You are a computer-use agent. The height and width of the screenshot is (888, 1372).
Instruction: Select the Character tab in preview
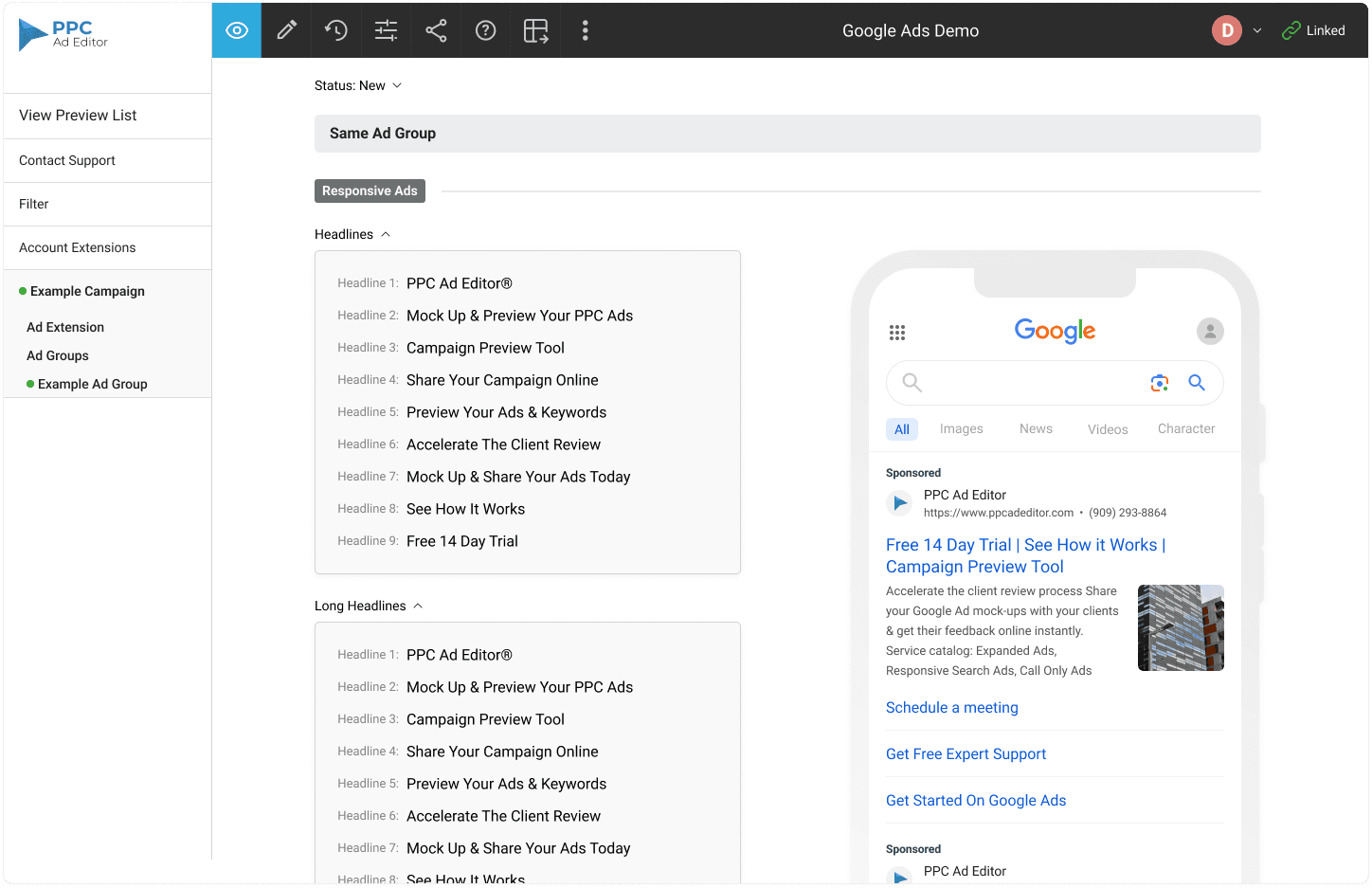[x=1186, y=428]
